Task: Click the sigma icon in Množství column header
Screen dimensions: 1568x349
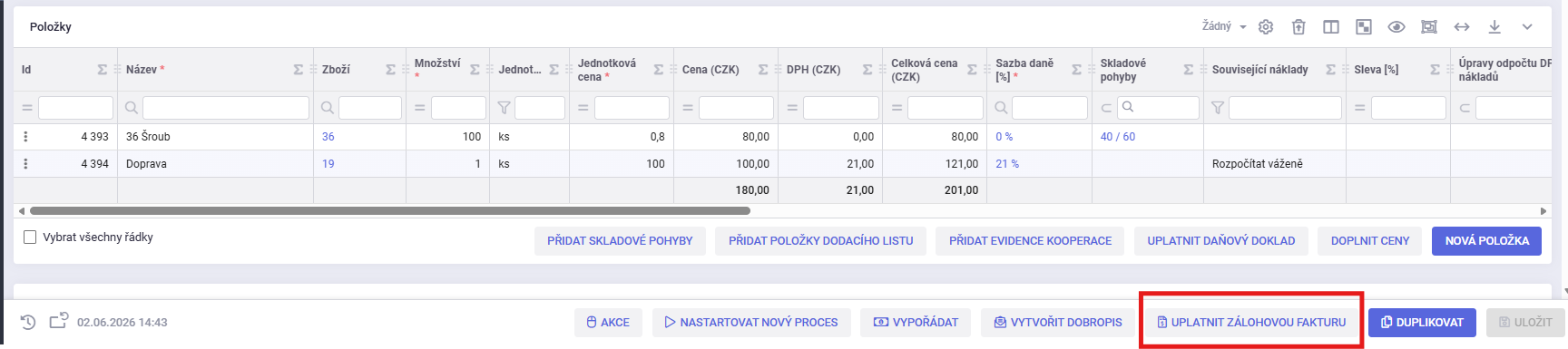Action: coord(475,70)
